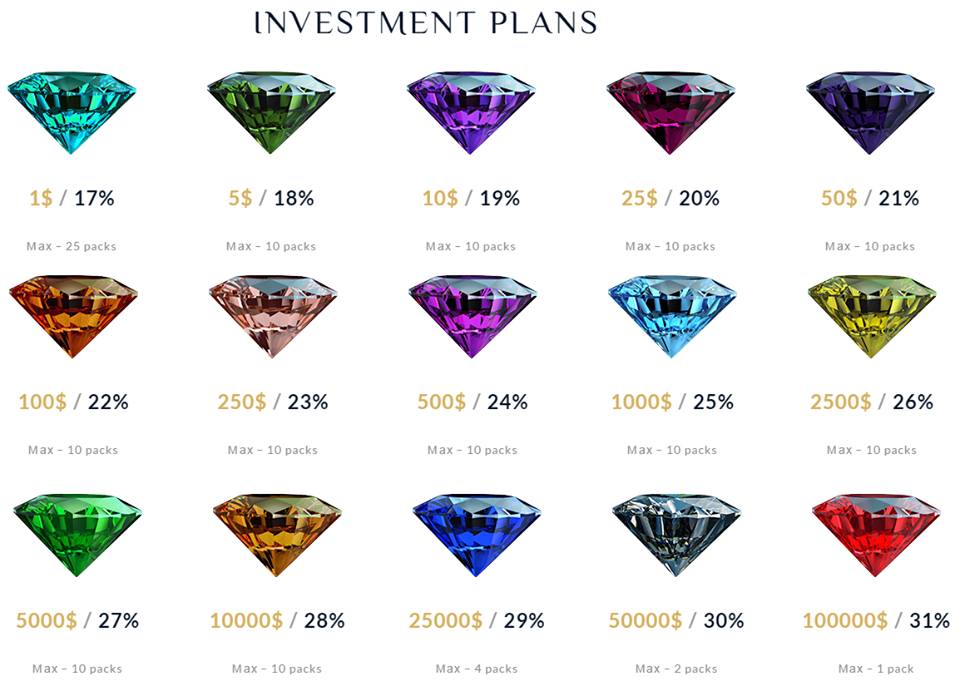Select the cyan diamond 1$ plan
This screenshot has width=960, height=691.
[x=72, y=113]
